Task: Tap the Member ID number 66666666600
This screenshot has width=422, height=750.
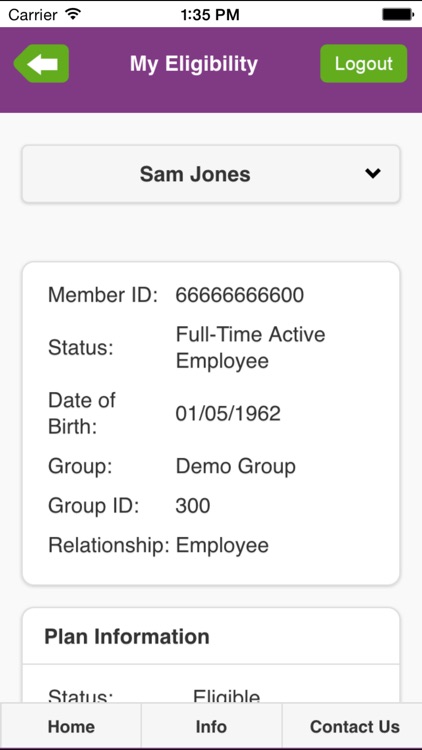Action: 239,295
